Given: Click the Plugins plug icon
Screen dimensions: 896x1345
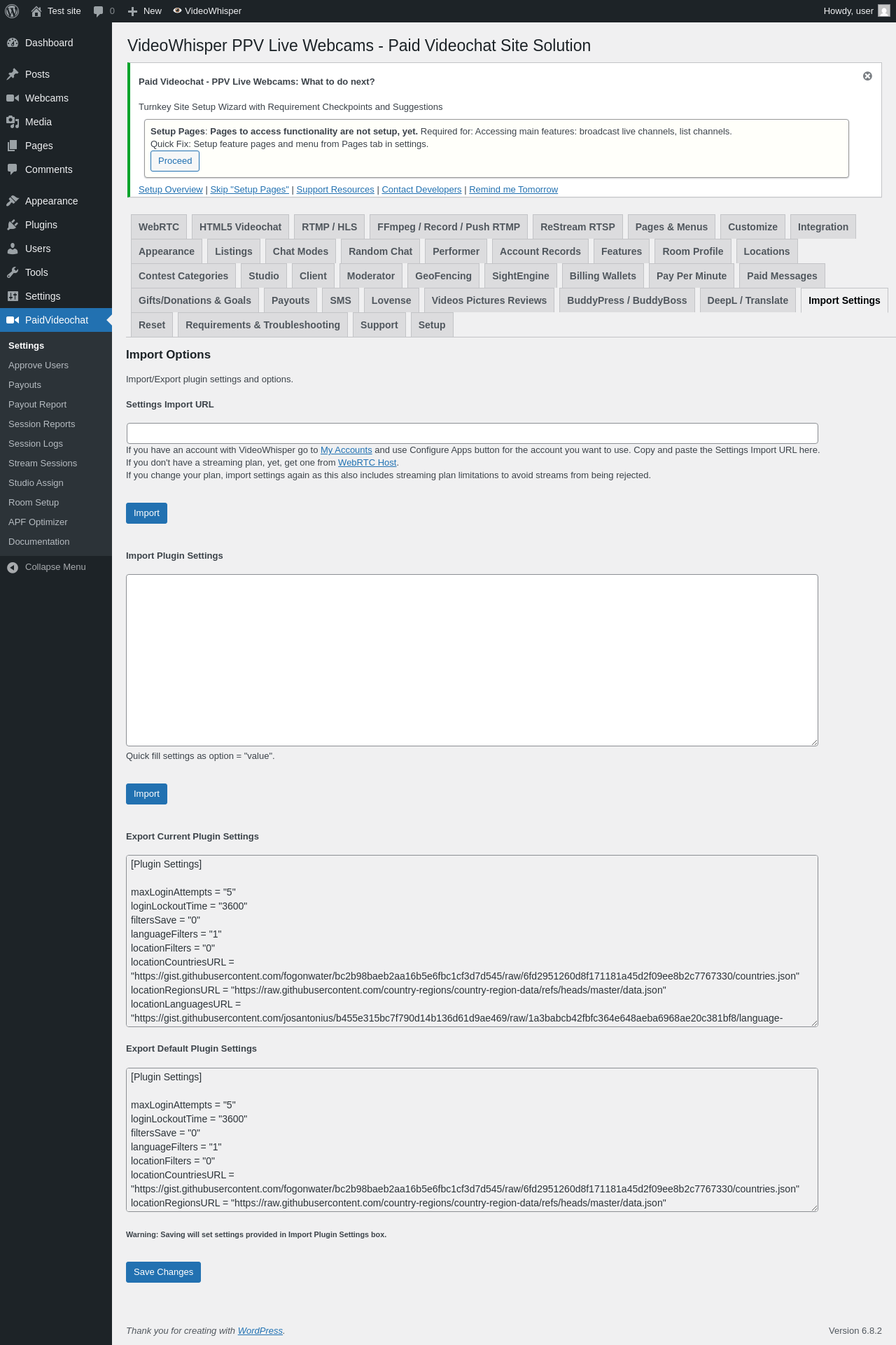Looking at the screenshot, I should click(x=13, y=225).
